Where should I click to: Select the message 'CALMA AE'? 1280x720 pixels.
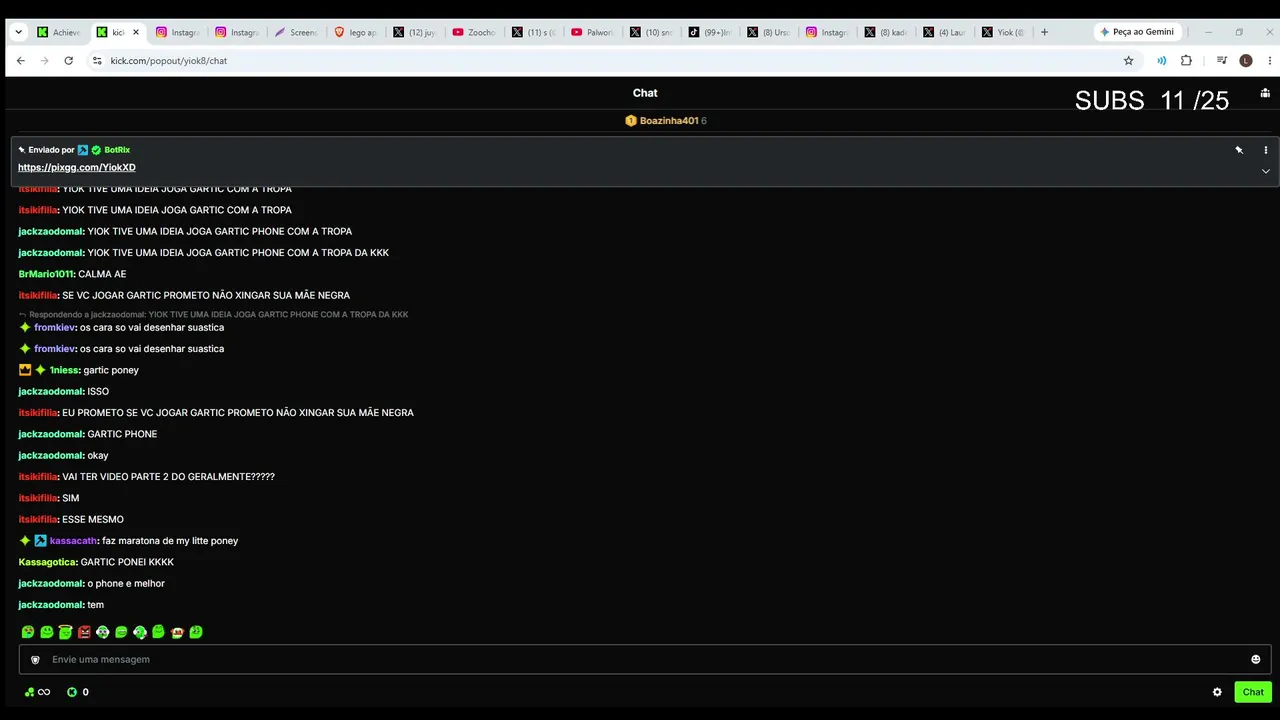point(102,274)
